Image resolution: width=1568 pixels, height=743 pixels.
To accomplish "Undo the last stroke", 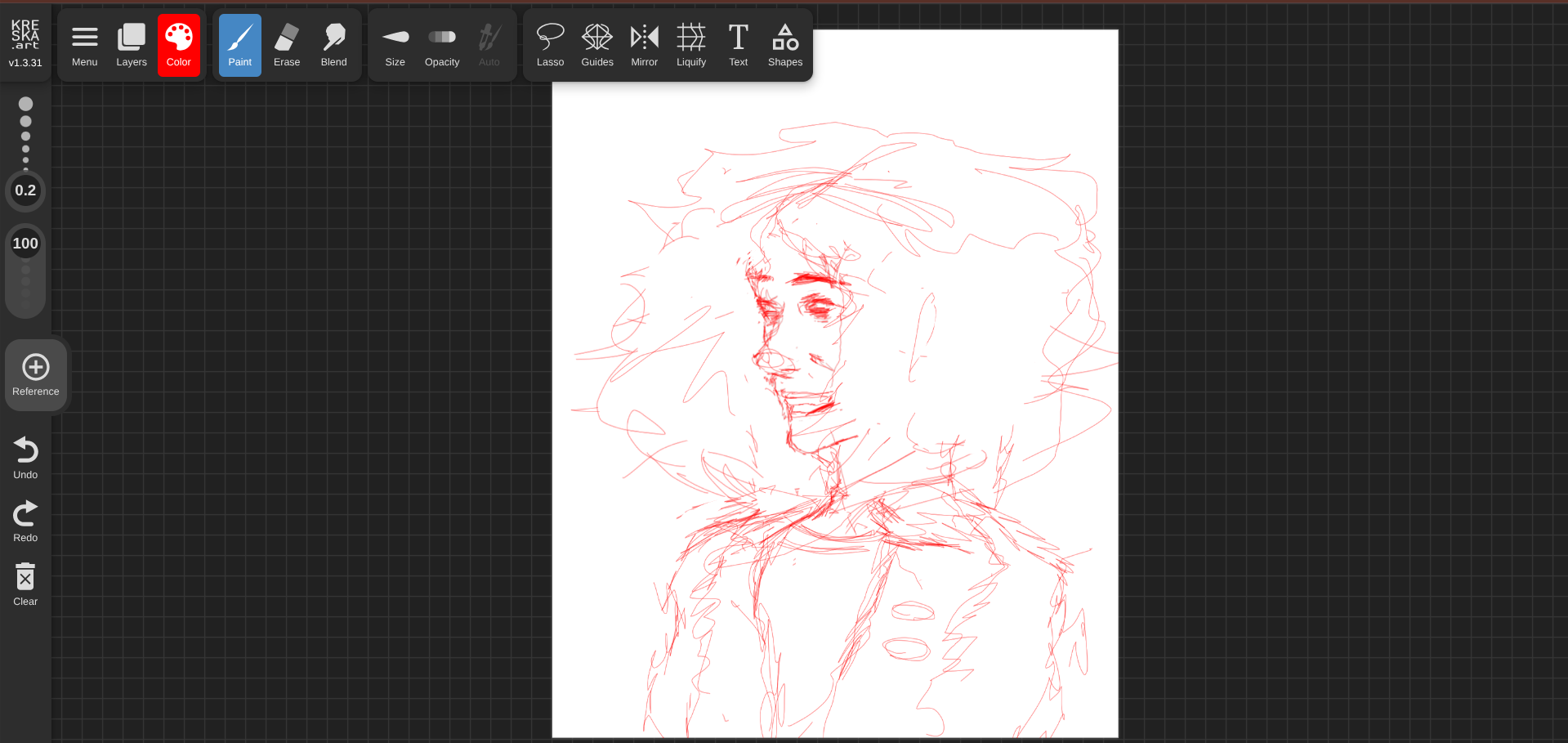I will (25, 458).
